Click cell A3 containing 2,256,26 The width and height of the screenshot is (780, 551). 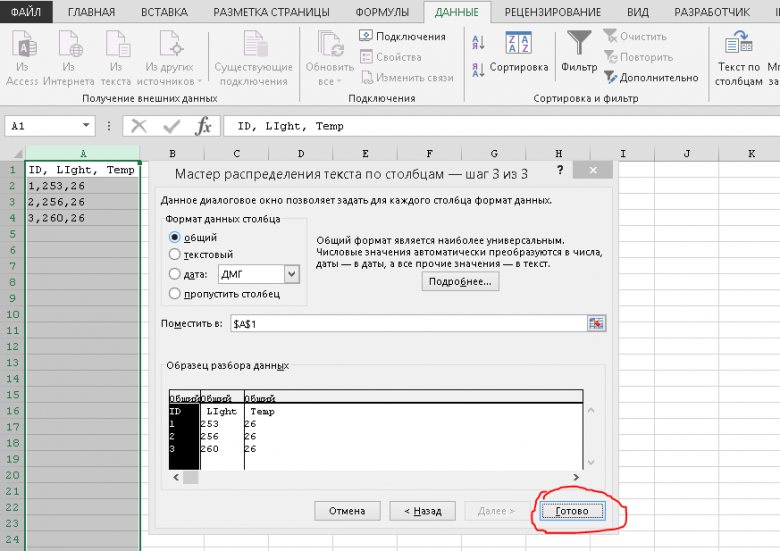(83, 202)
